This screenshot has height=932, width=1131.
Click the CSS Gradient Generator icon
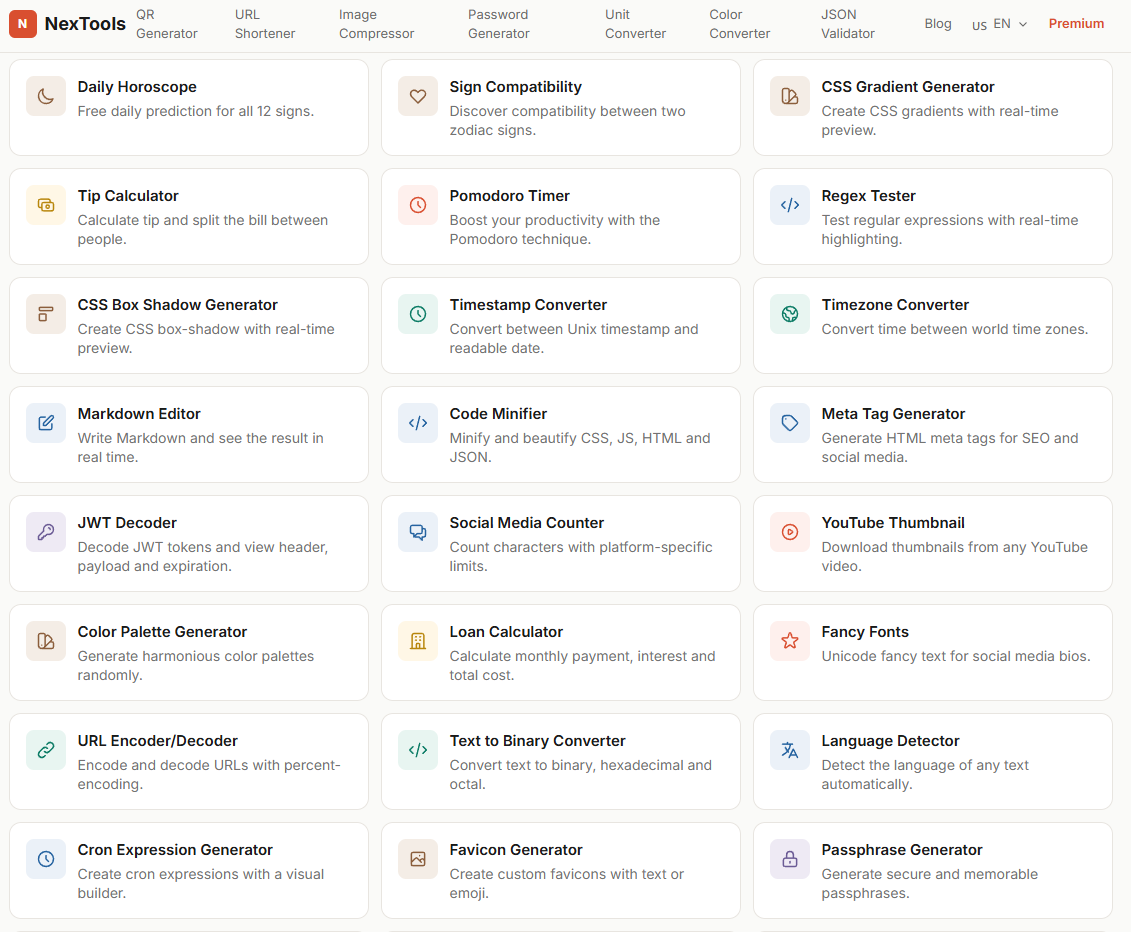pyautogui.click(x=789, y=96)
